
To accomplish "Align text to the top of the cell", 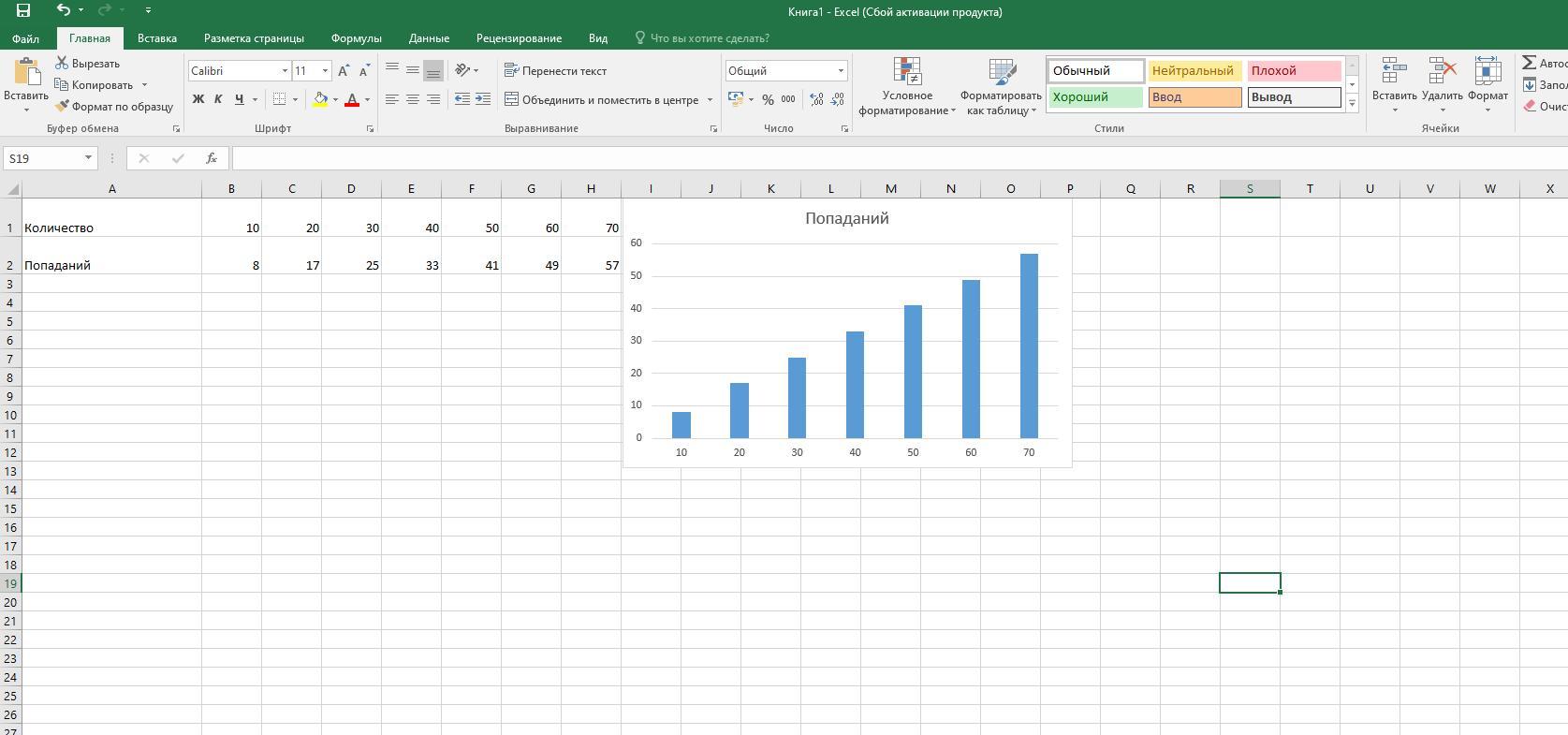I will [392, 70].
